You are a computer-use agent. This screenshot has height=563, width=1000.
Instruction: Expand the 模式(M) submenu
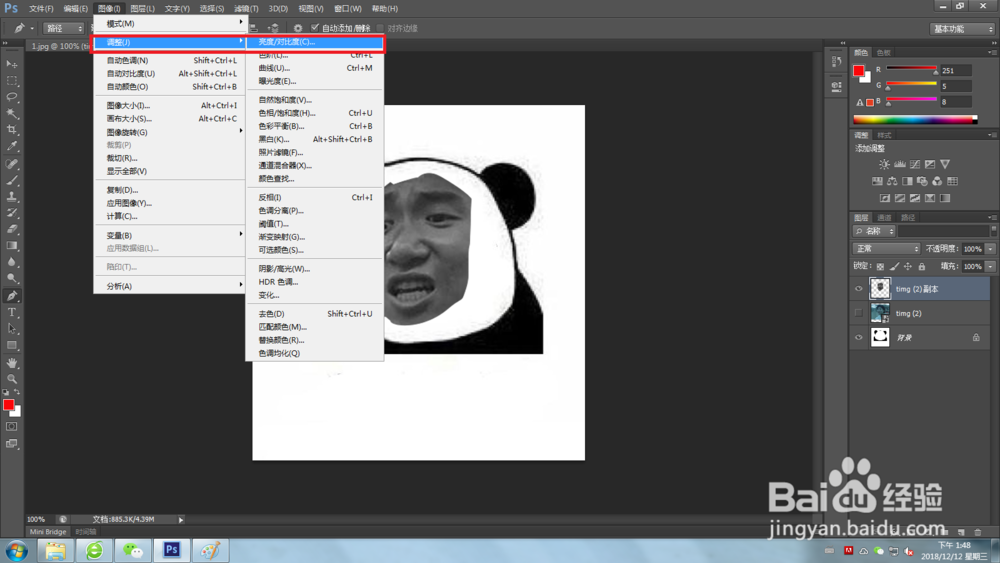169,24
